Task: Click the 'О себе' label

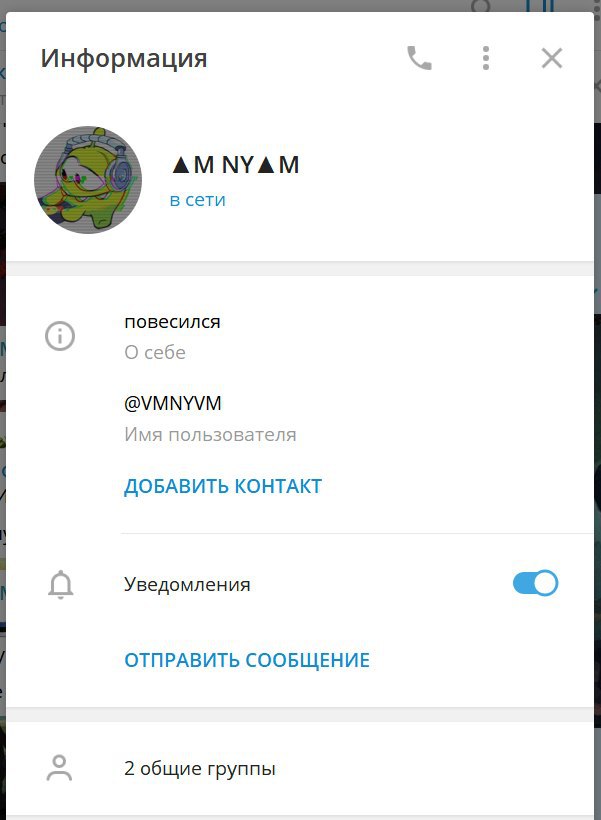Action: 155,352
